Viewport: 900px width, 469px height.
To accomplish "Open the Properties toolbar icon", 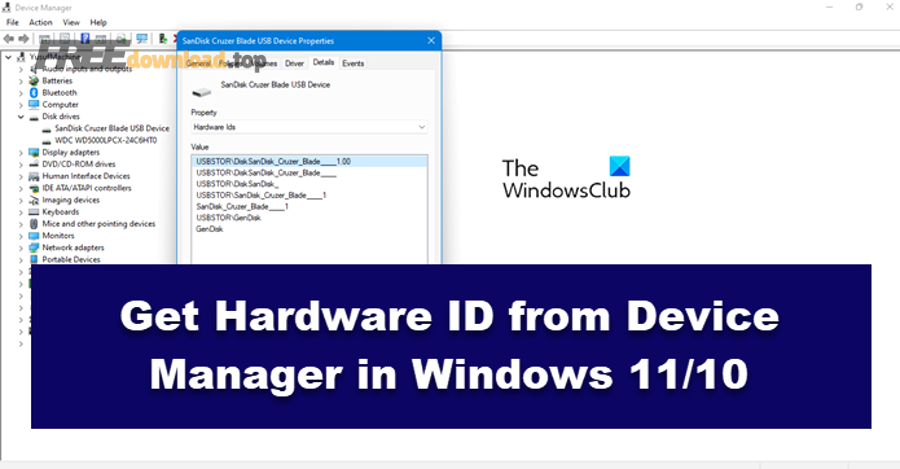I will 65,38.
